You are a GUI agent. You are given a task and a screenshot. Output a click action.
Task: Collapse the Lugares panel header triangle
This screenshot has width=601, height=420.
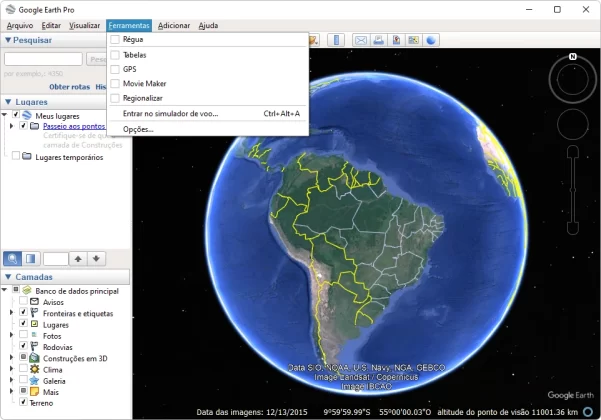pyautogui.click(x=8, y=102)
